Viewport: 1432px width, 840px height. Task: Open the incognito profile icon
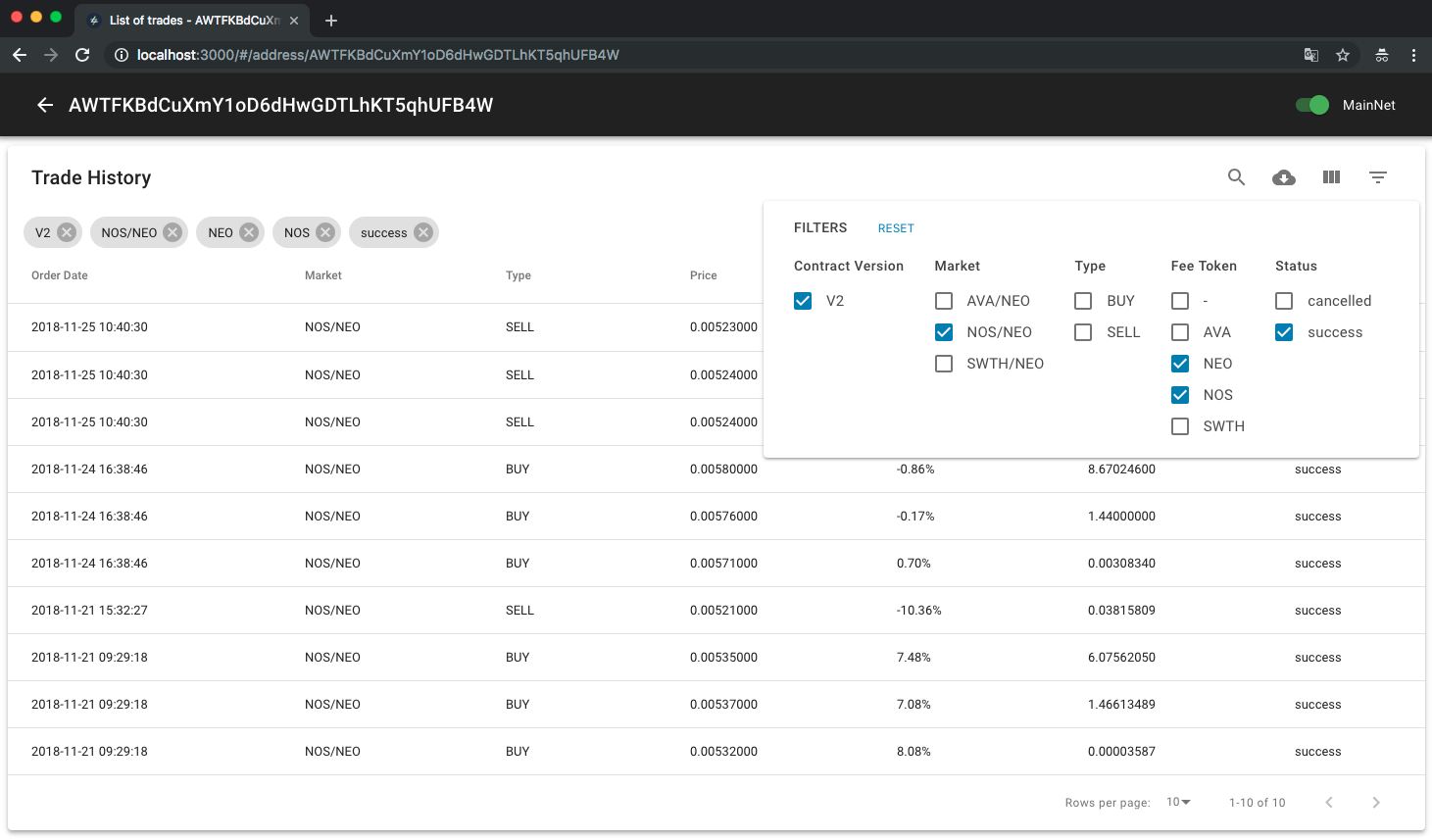(x=1382, y=55)
